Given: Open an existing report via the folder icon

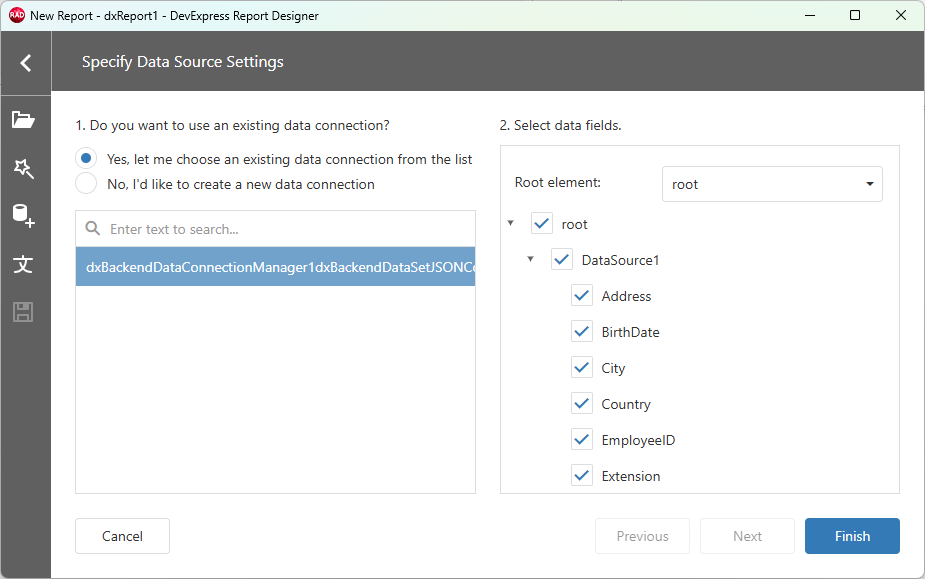Looking at the screenshot, I should 25,120.
